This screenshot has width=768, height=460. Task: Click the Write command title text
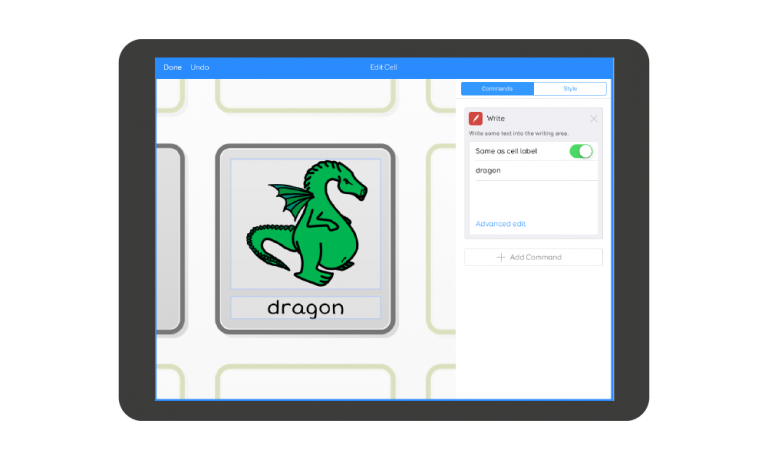(x=496, y=118)
